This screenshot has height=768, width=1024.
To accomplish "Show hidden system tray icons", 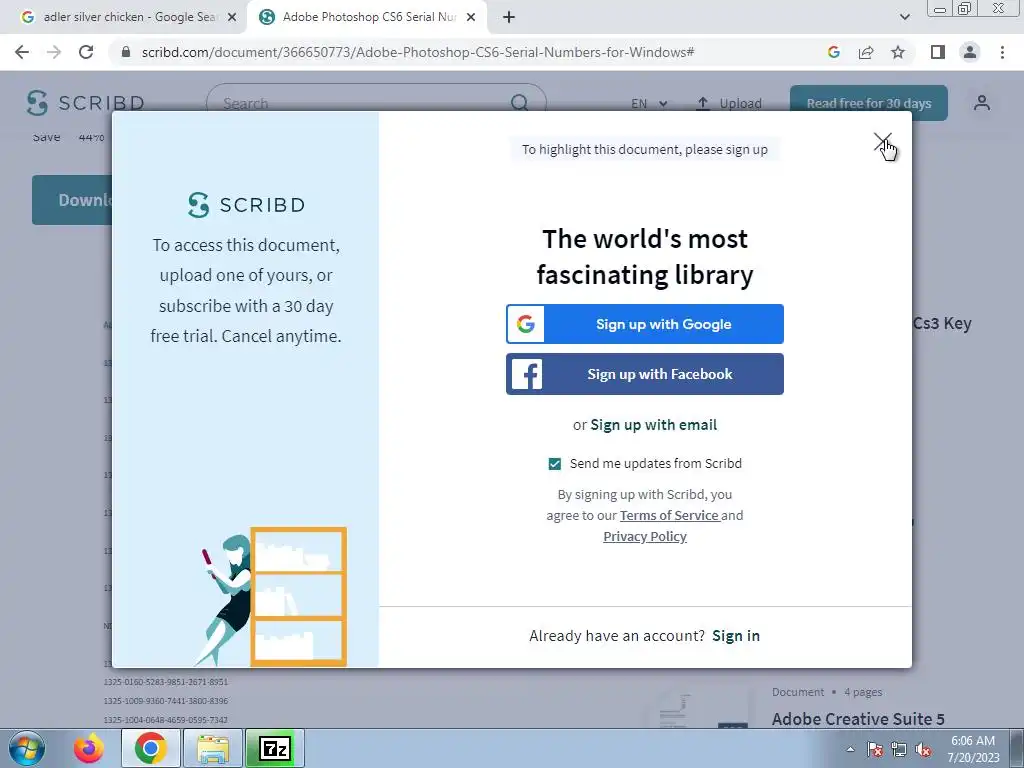I will click(850, 749).
